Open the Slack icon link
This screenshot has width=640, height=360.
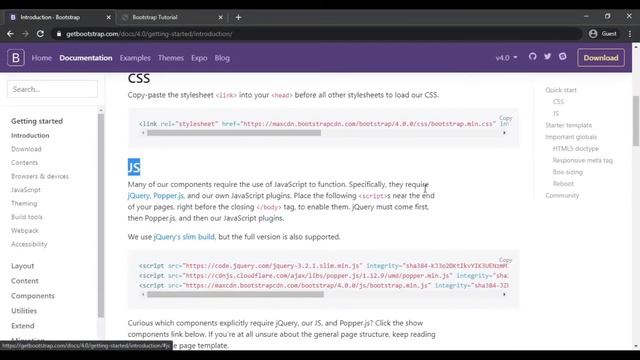(x=562, y=57)
